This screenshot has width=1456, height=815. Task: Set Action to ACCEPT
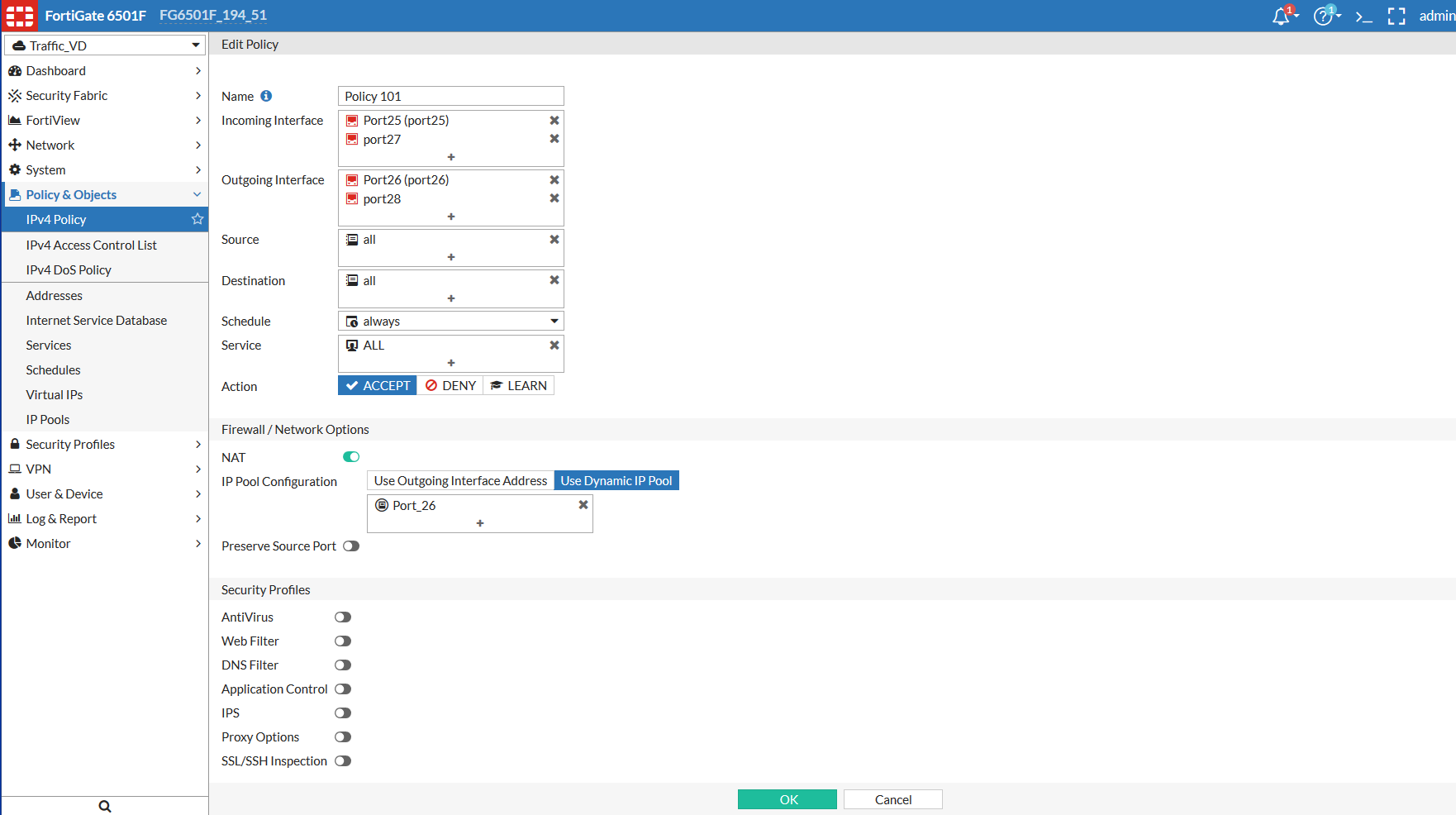[x=378, y=385]
